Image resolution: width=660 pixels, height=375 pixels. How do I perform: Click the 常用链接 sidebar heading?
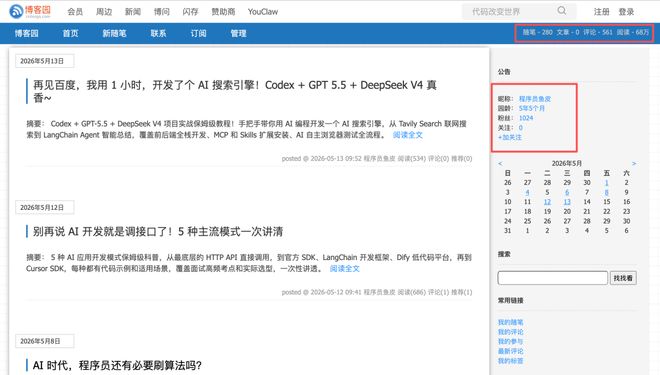point(510,301)
